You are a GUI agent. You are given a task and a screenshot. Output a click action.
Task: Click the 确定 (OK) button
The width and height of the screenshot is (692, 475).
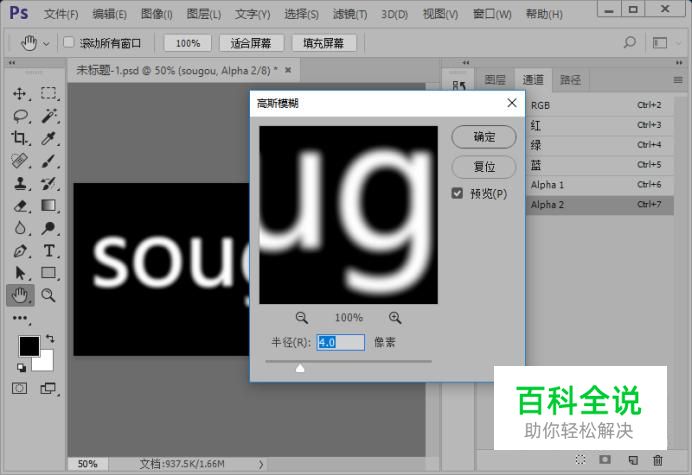pyautogui.click(x=484, y=137)
